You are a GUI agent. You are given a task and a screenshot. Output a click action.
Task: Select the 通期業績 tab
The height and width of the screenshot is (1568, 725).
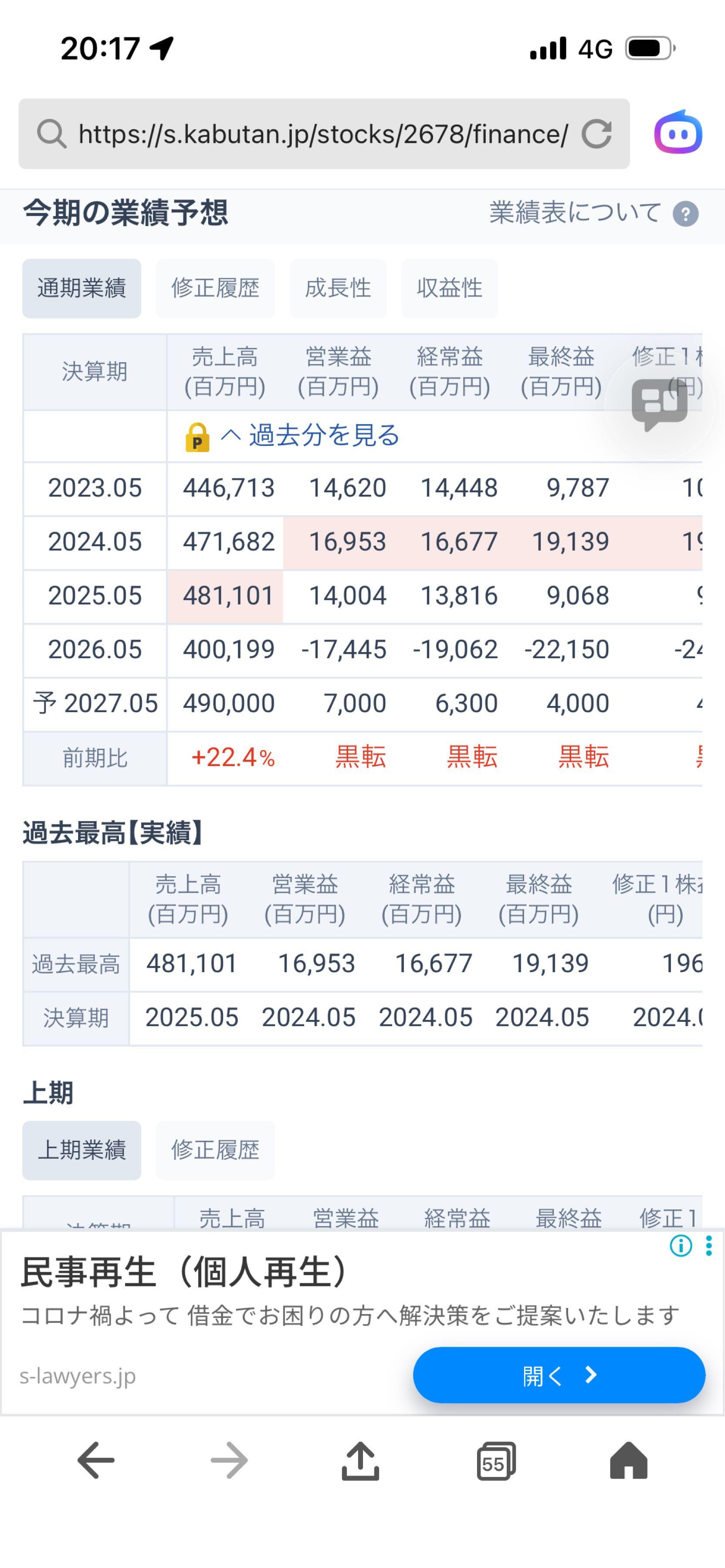point(81,288)
